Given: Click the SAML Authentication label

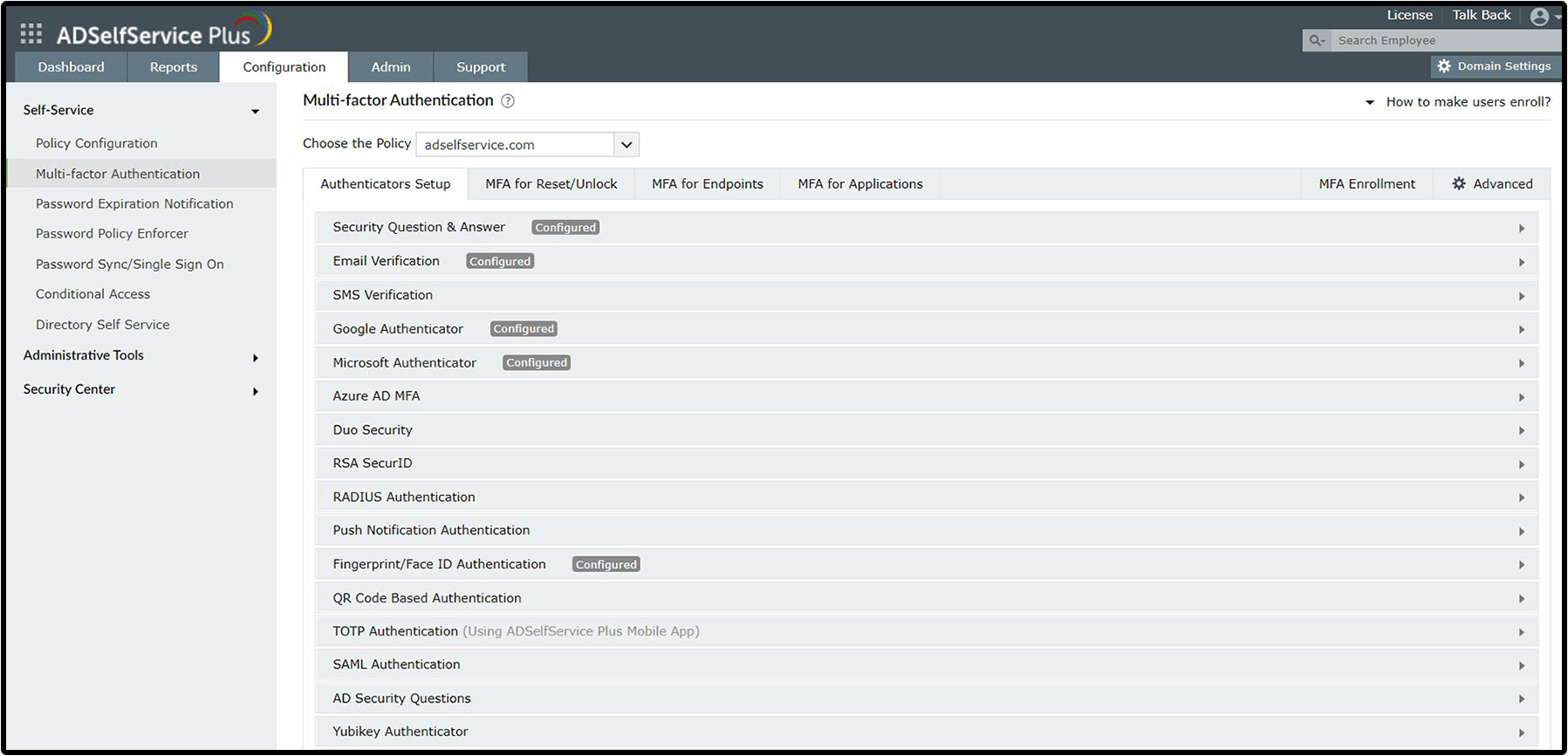Looking at the screenshot, I should coord(396,664).
